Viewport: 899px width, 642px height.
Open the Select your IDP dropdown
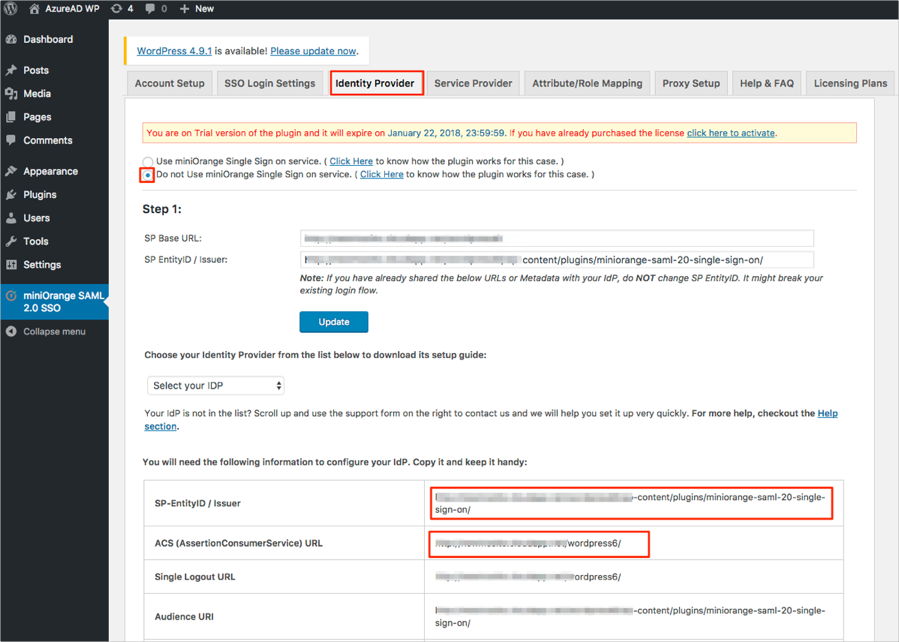(216, 386)
